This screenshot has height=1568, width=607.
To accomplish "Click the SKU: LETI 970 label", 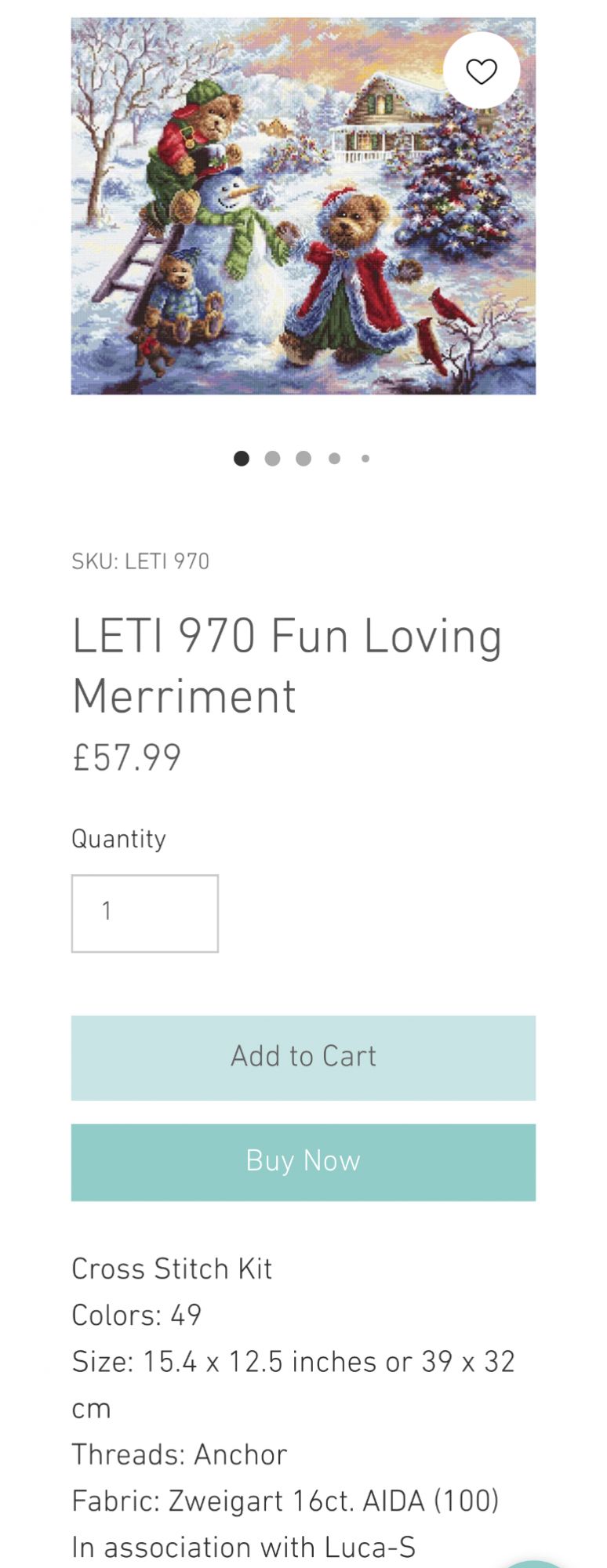I will (x=140, y=561).
